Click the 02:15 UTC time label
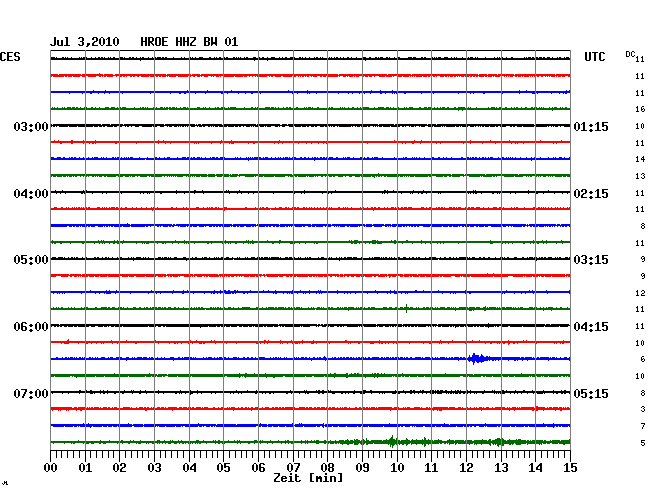 591,194
